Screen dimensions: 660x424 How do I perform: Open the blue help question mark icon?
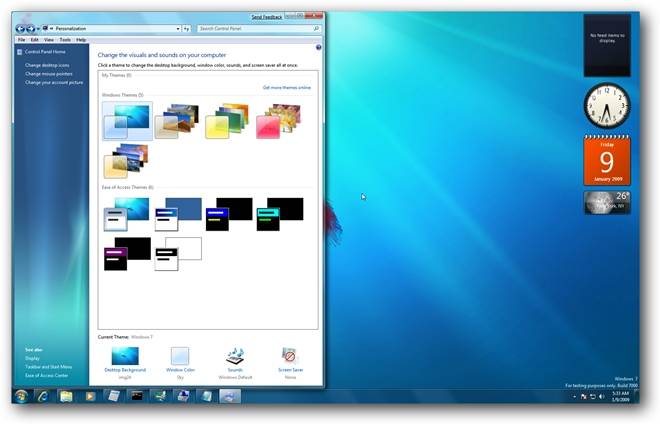coord(319,48)
